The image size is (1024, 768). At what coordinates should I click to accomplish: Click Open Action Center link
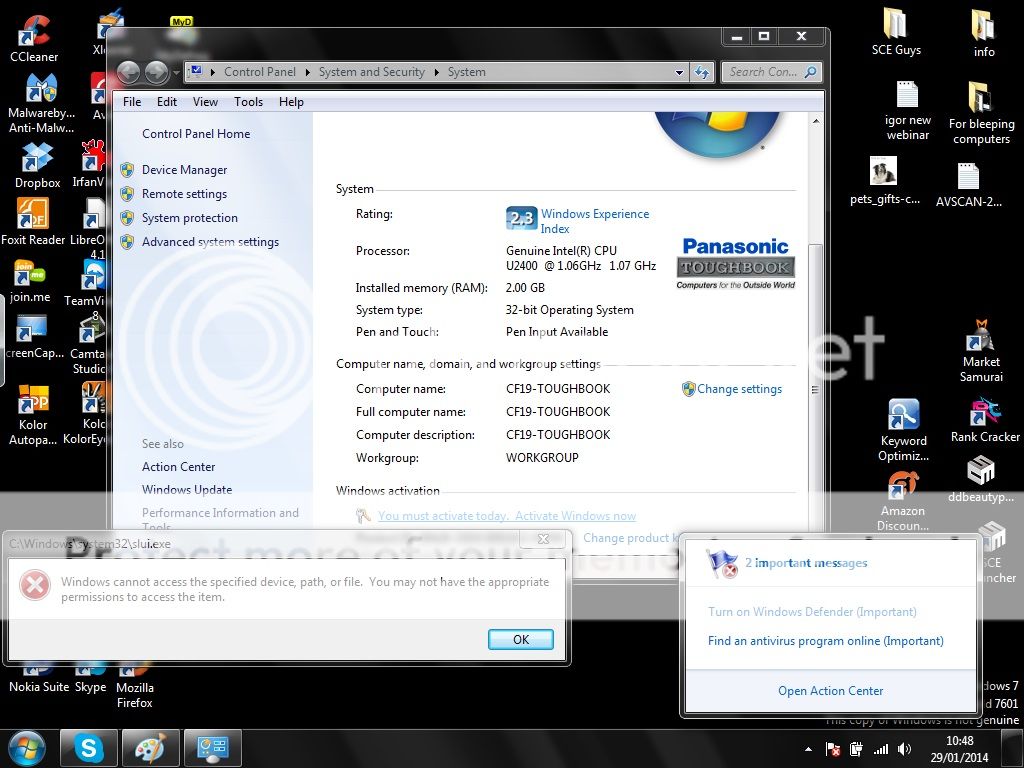(x=830, y=691)
